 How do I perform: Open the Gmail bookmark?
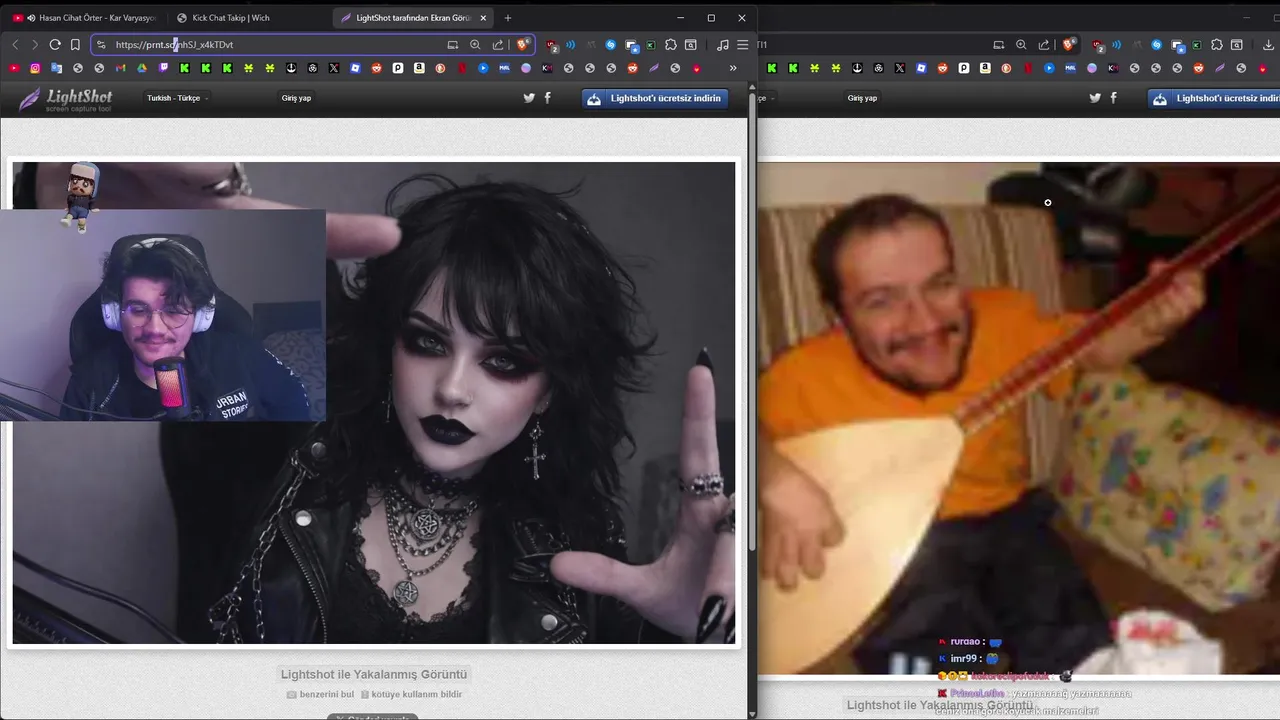(x=120, y=68)
